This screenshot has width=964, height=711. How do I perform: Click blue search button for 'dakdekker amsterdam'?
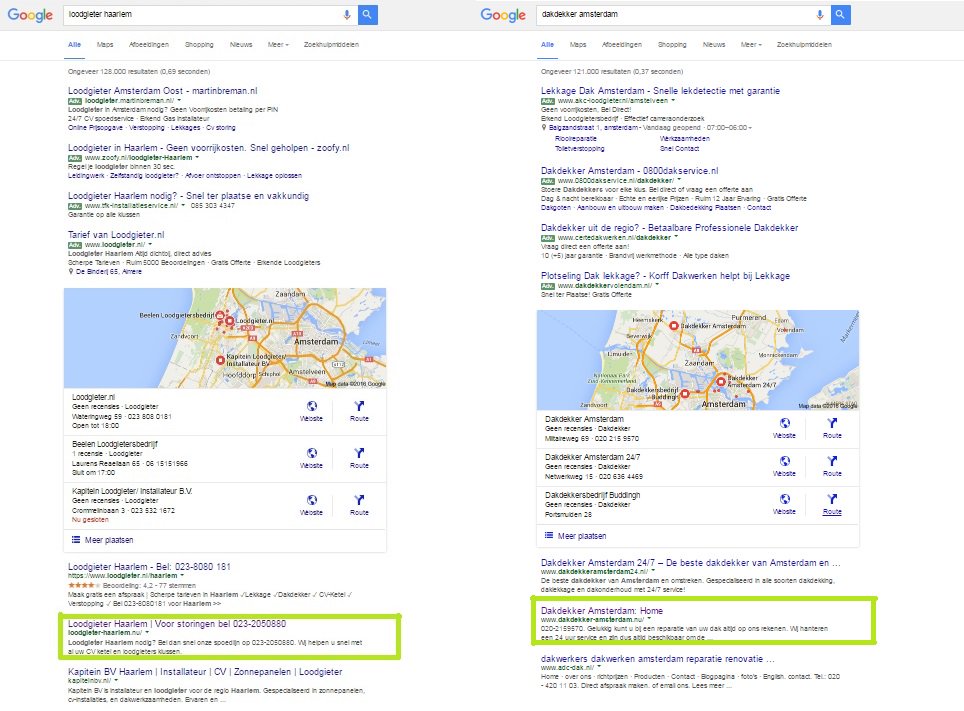tap(840, 15)
